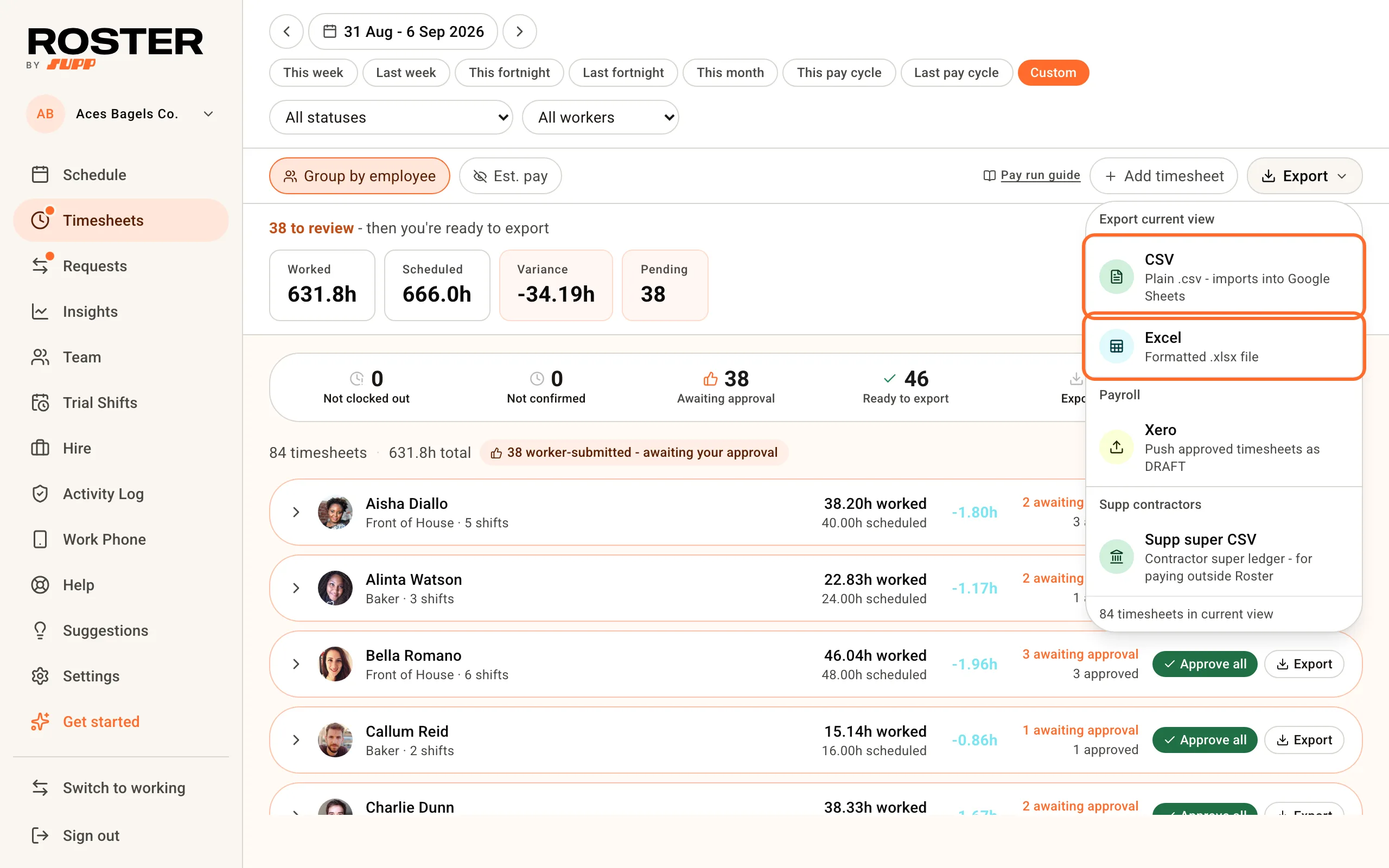Choose Xero payroll push option
The height and width of the screenshot is (868, 1389).
(x=1224, y=447)
